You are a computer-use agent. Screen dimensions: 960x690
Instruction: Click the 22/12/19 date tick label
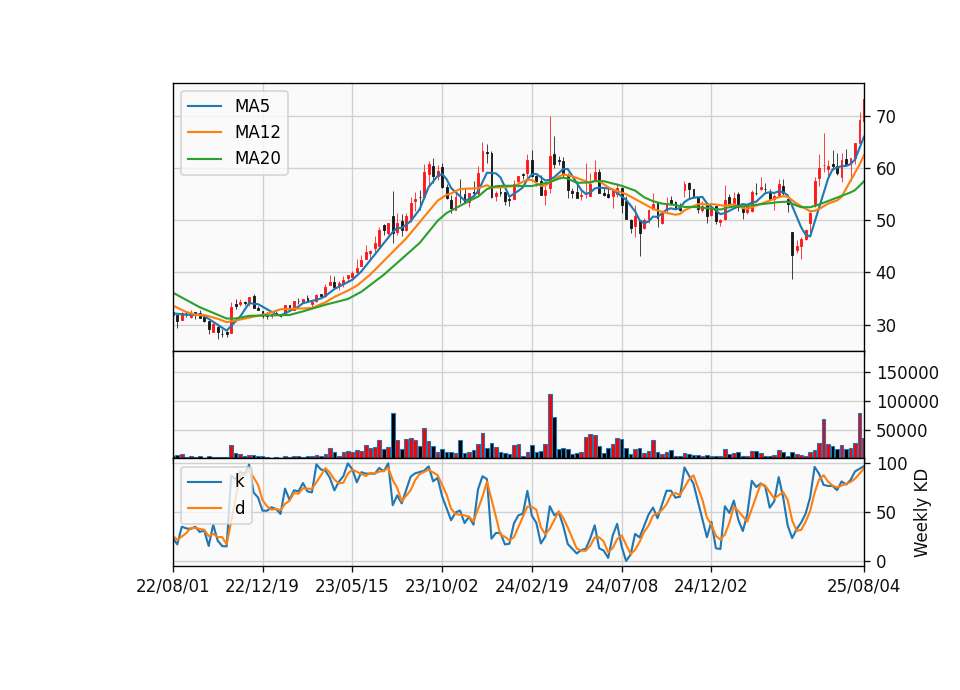262,586
